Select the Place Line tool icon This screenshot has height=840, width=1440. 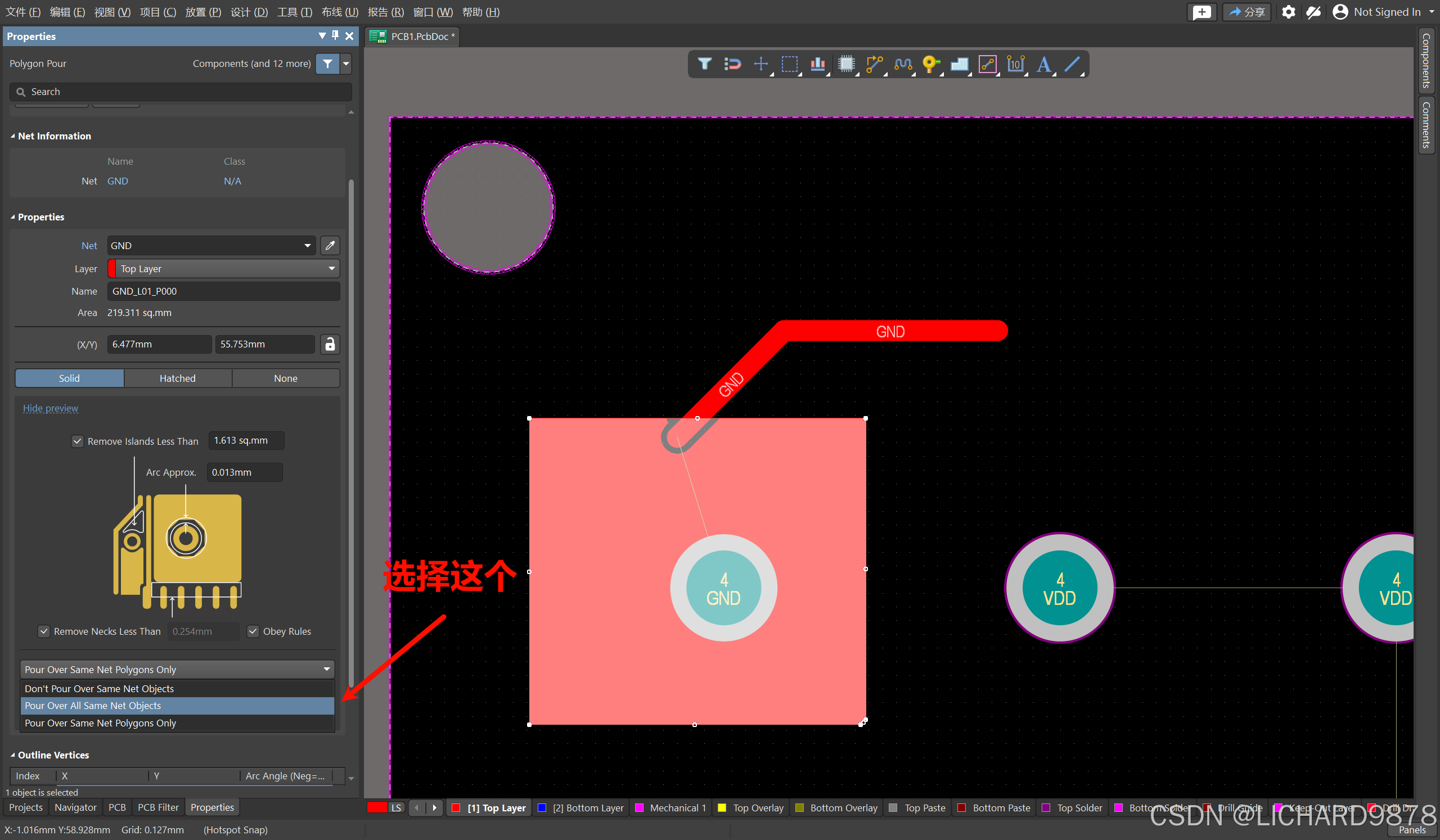(1072, 64)
